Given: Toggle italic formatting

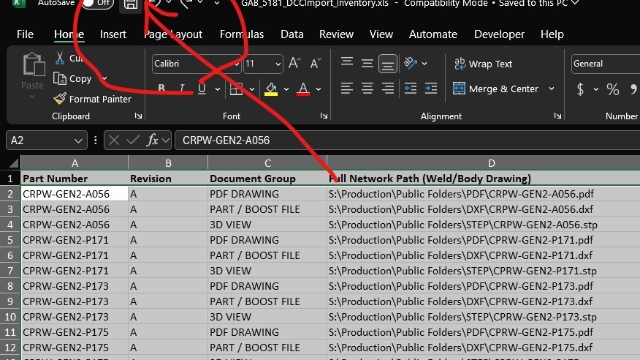Looking at the screenshot, I should pyautogui.click(x=182, y=88).
